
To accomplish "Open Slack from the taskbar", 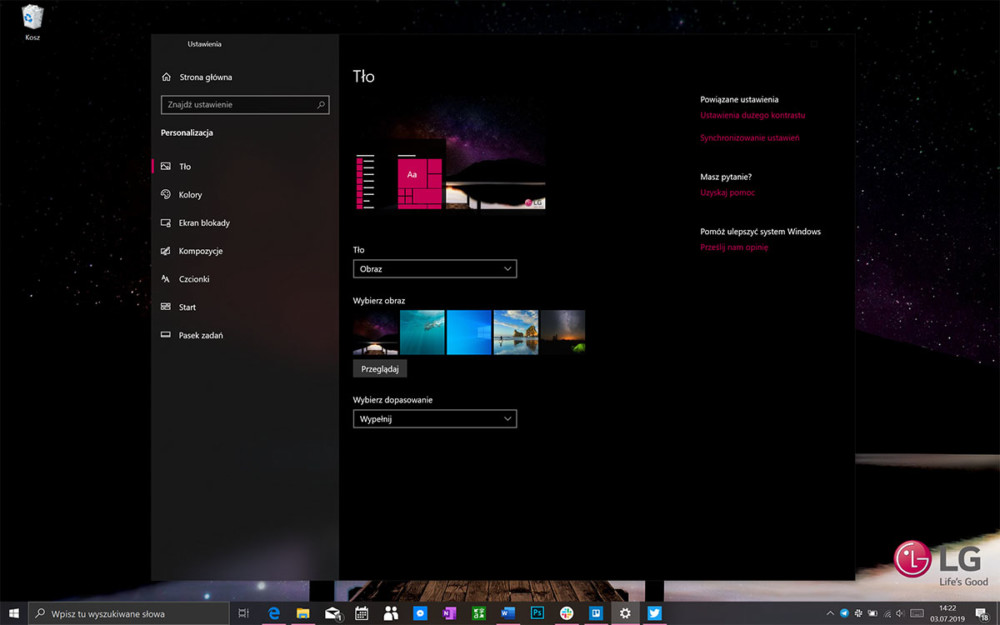I will 567,613.
